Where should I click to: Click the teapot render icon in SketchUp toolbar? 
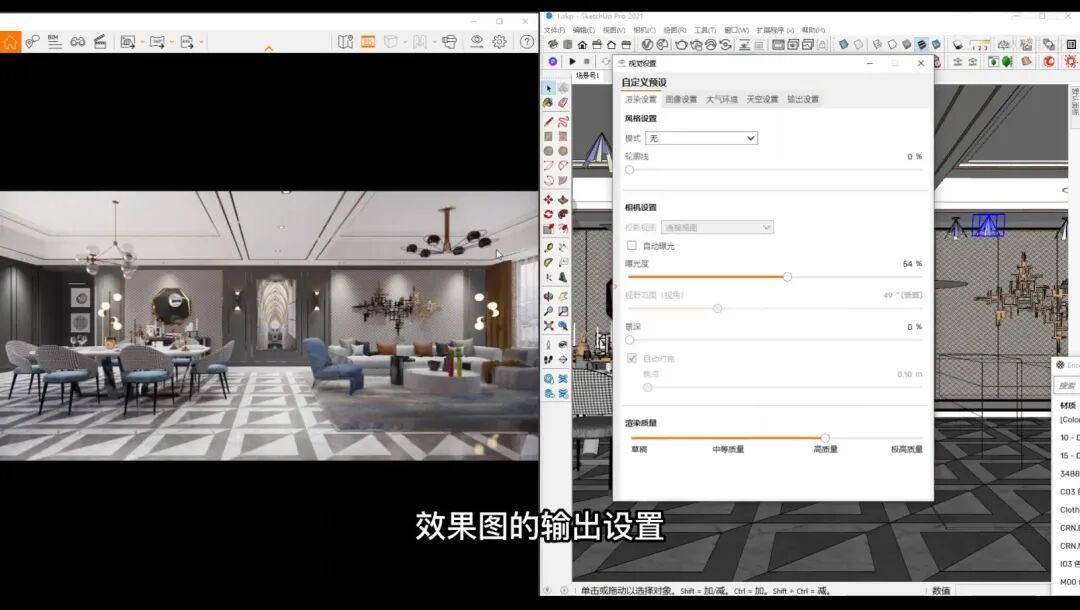tap(681, 45)
